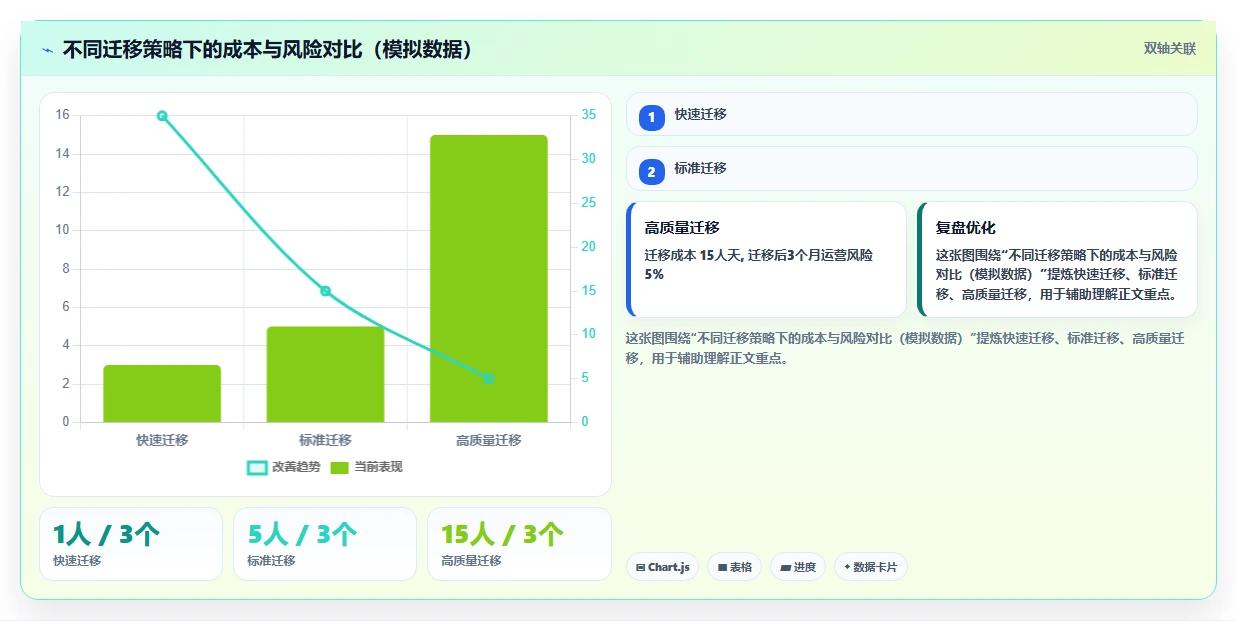Screen dimensions: 1237x621
Task: Toggle the 当前表现 legend item
Action: (x=367, y=467)
